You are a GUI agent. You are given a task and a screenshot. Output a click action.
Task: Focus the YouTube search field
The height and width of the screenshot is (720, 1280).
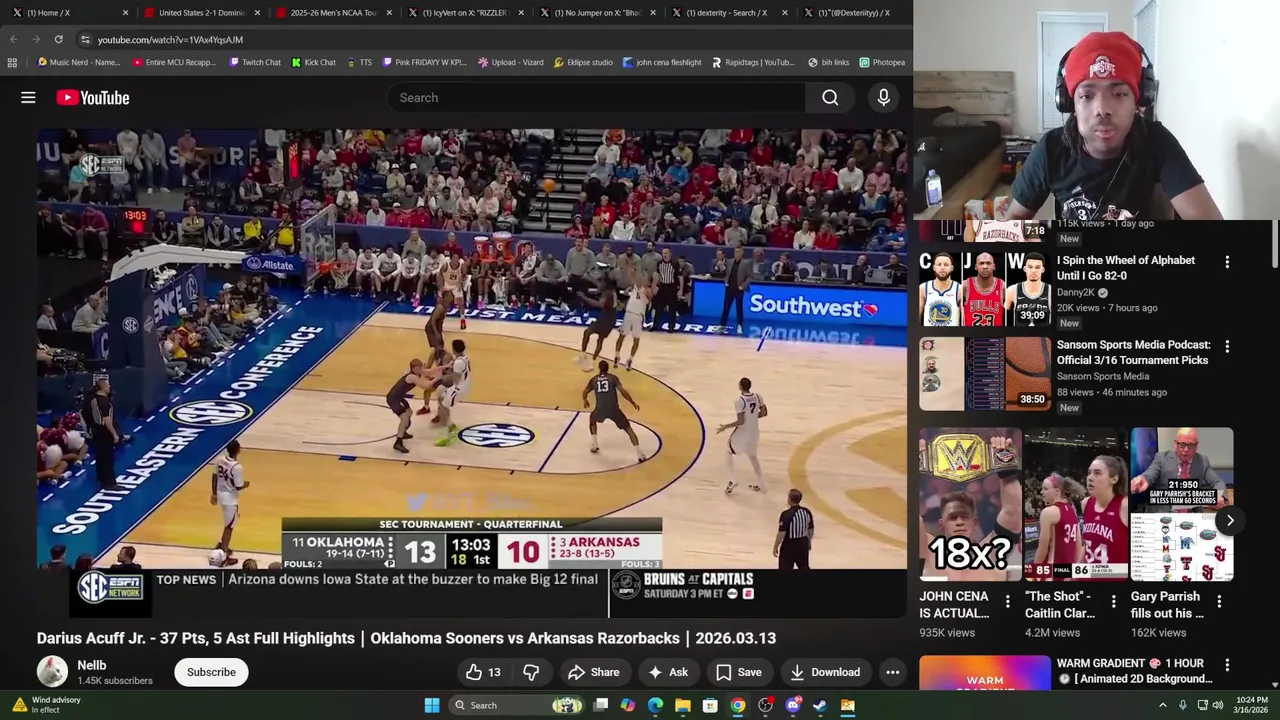point(595,97)
